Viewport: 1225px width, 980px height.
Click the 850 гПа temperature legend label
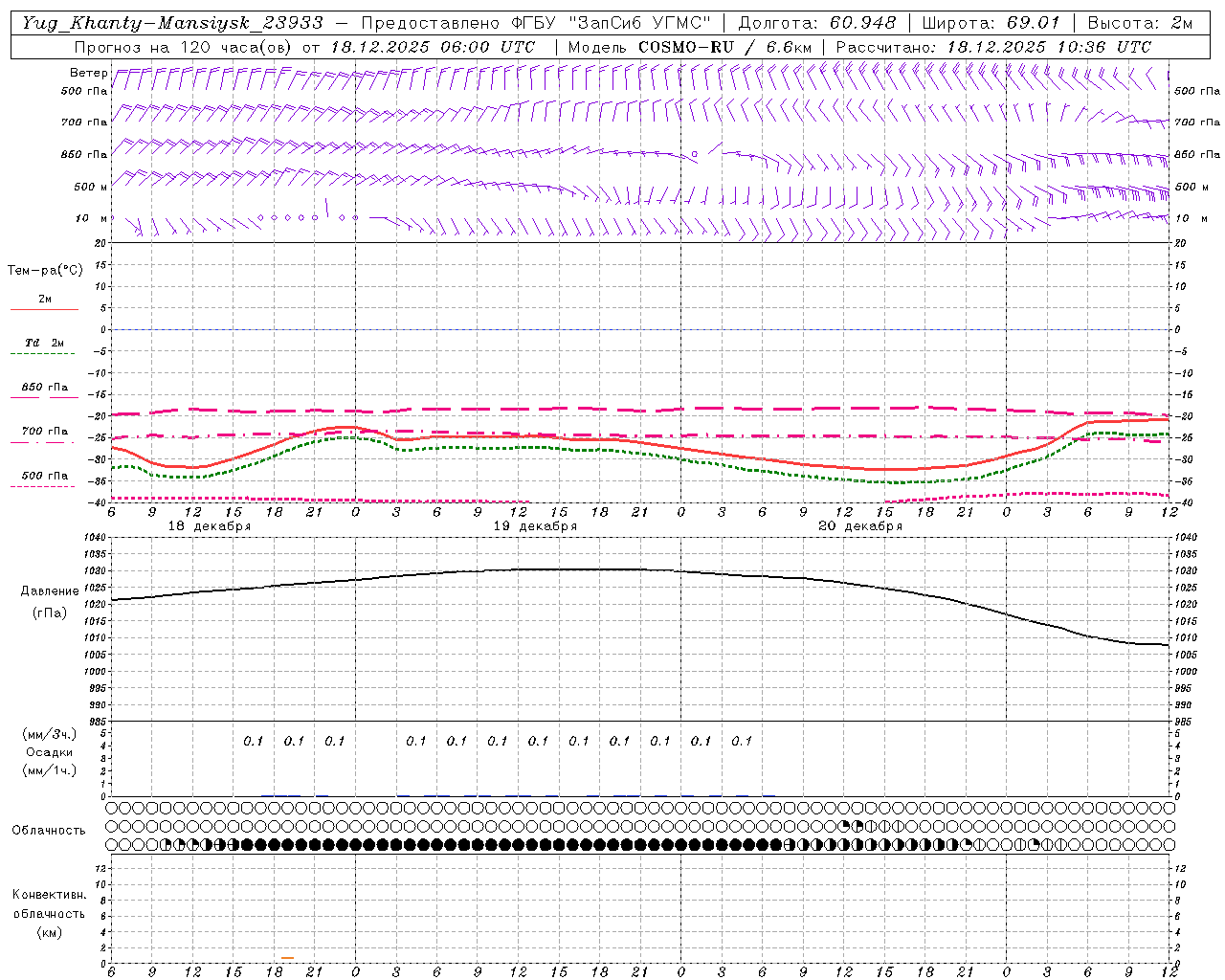pyautogui.click(x=45, y=388)
